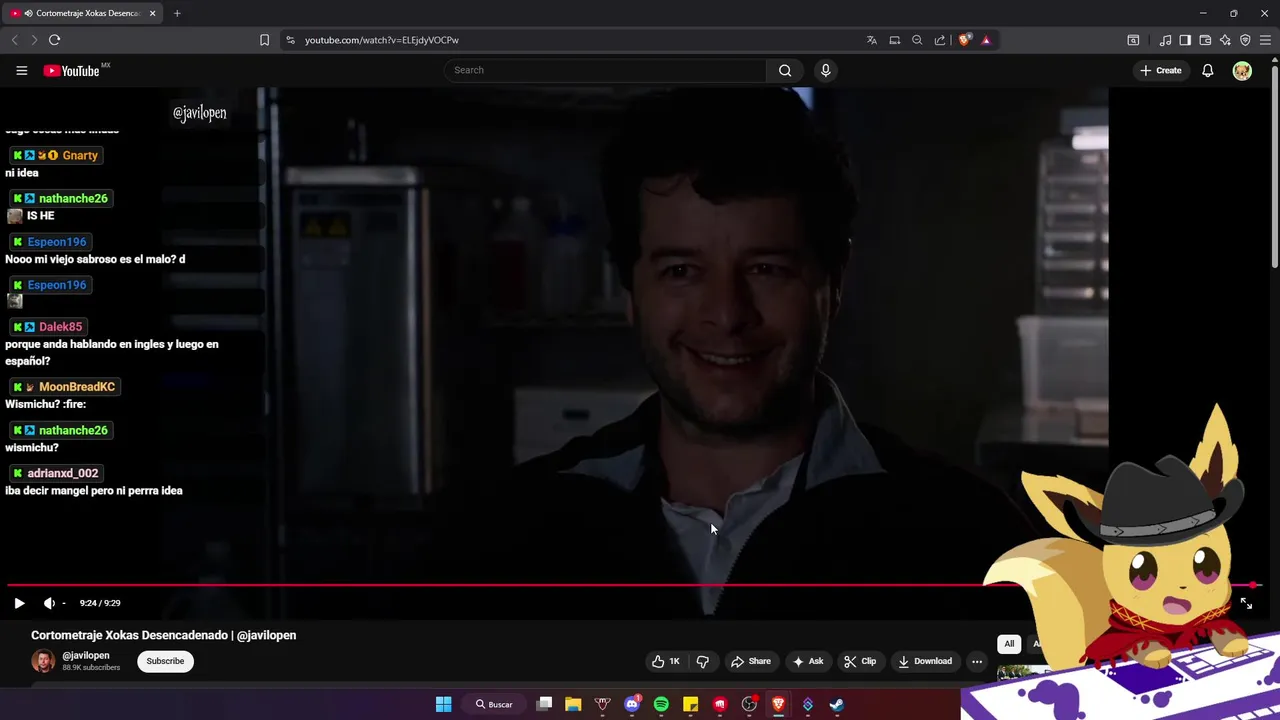This screenshot has width=1280, height=720.
Task: Open the @javilopen channel name link
Action: 86,656
